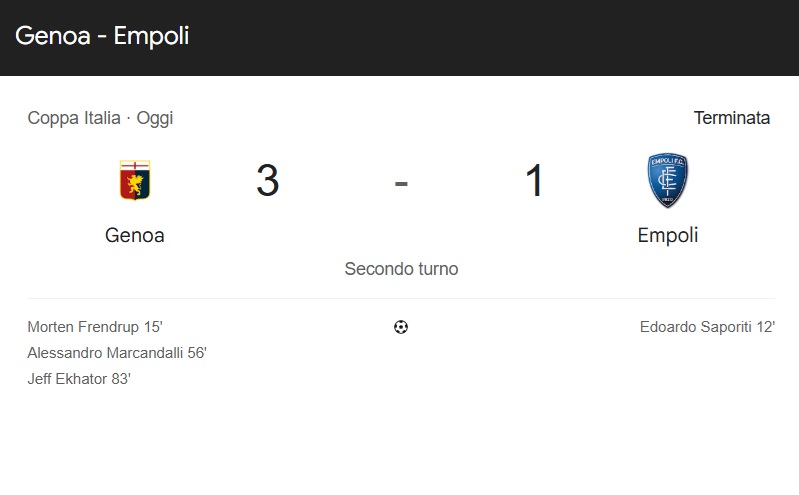Image resolution: width=799 pixels, height=495 pixels.
Task: Select Empoli scorer Edoardo Saporiti
Action: point(696,327)
